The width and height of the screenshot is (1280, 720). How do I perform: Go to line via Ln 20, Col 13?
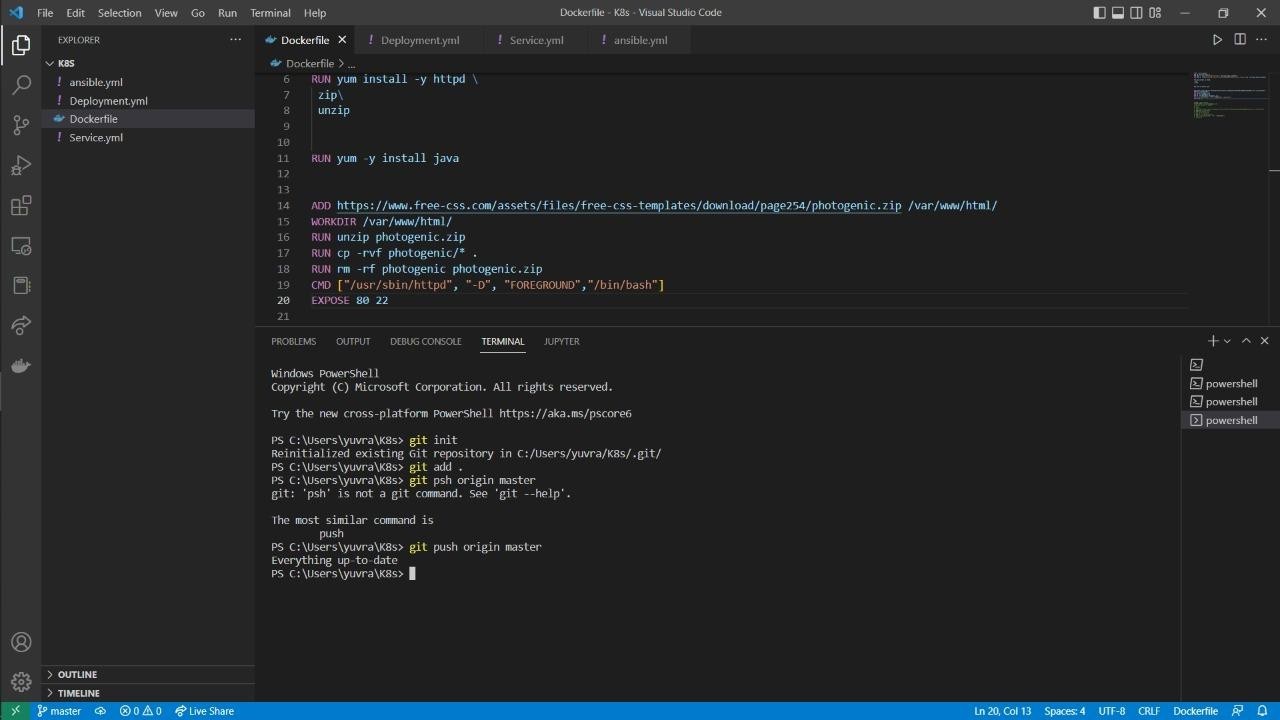click(1002, 711)
